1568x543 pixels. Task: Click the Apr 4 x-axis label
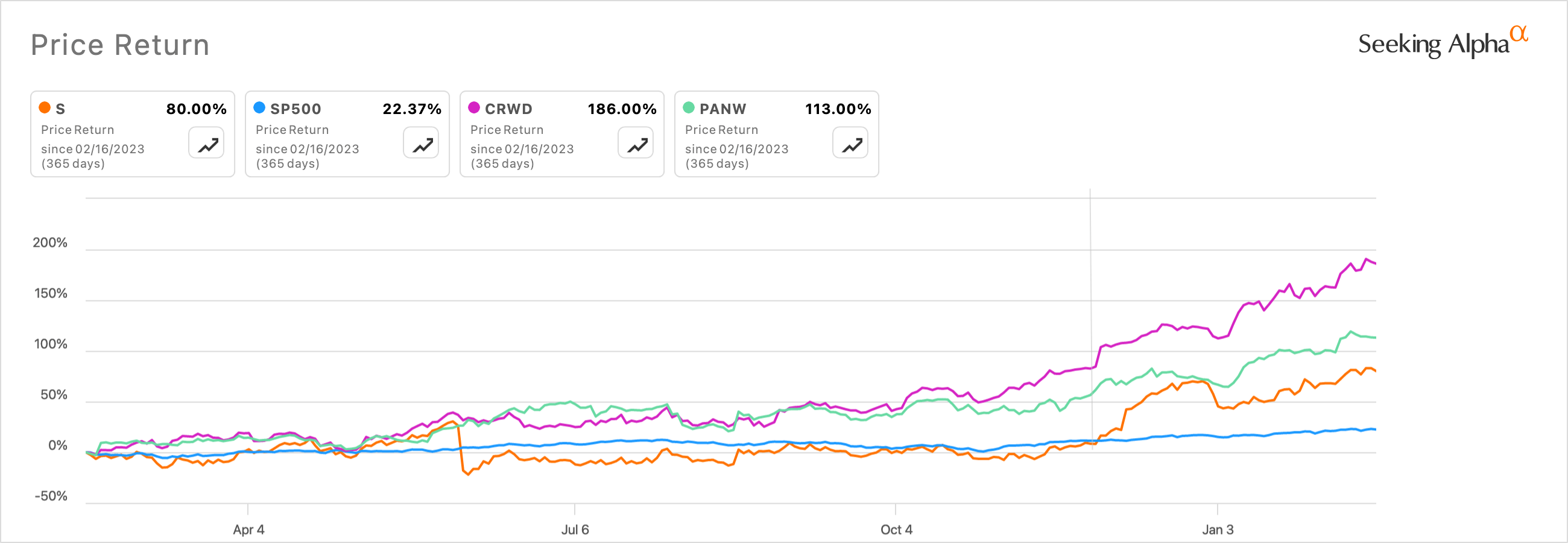point(248,530)
